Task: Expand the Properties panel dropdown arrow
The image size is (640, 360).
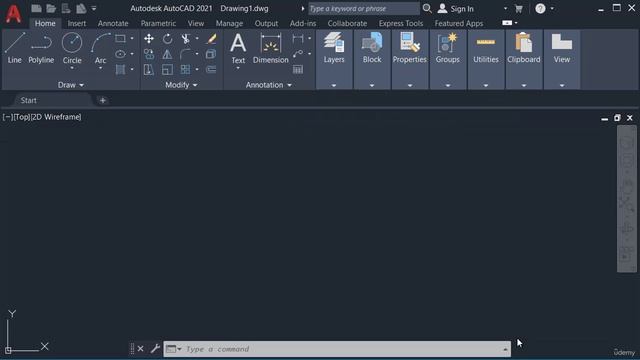Action: click(410, 85)
